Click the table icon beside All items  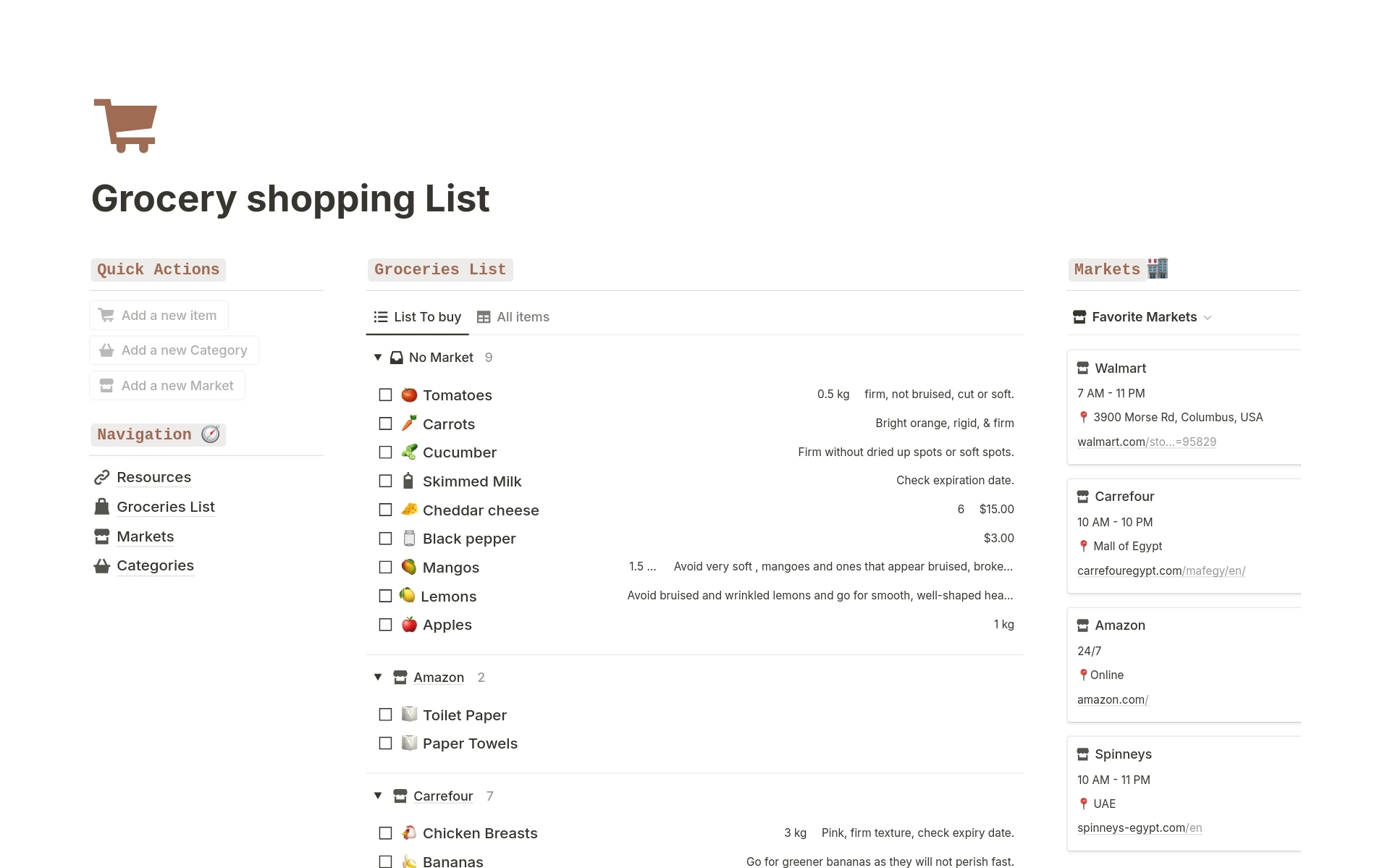coord(484,316)
